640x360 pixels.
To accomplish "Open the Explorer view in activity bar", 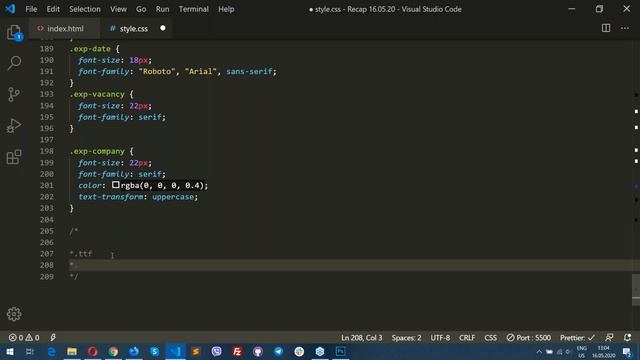I will click(14, 32).
